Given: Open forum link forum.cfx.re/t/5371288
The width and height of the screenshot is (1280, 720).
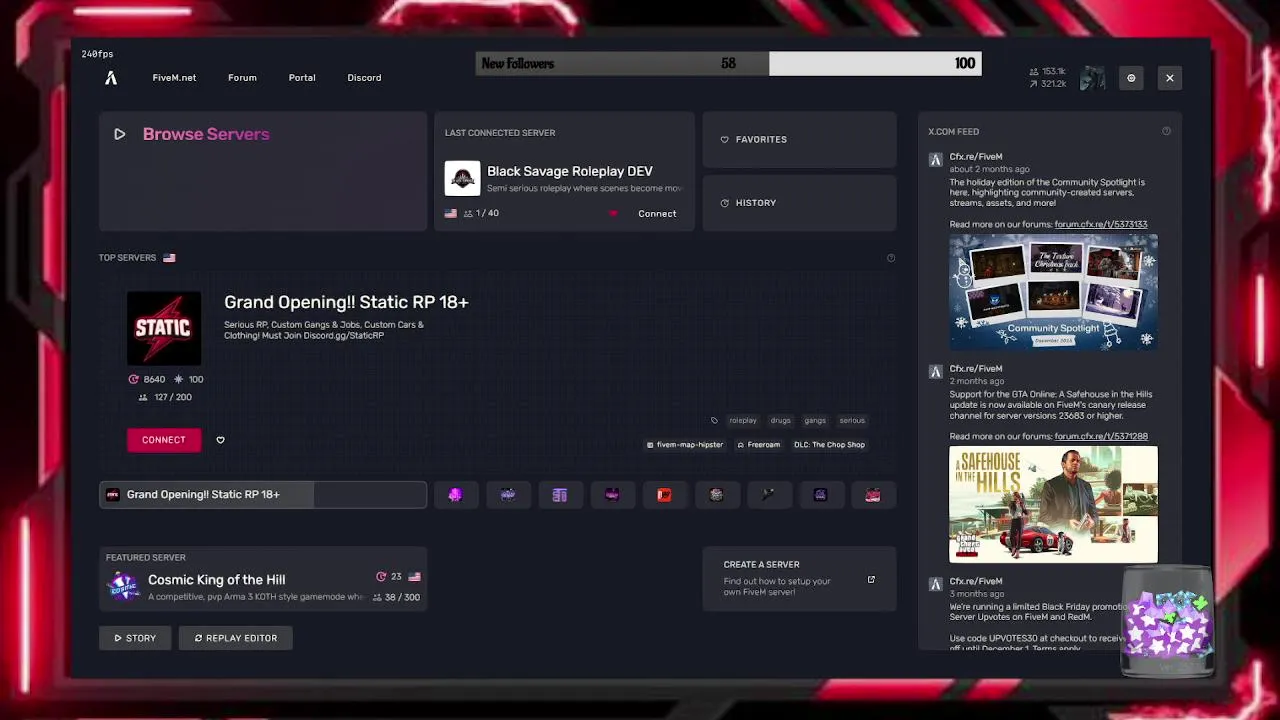Looking at the screenshot, I should coord(1101,437).
